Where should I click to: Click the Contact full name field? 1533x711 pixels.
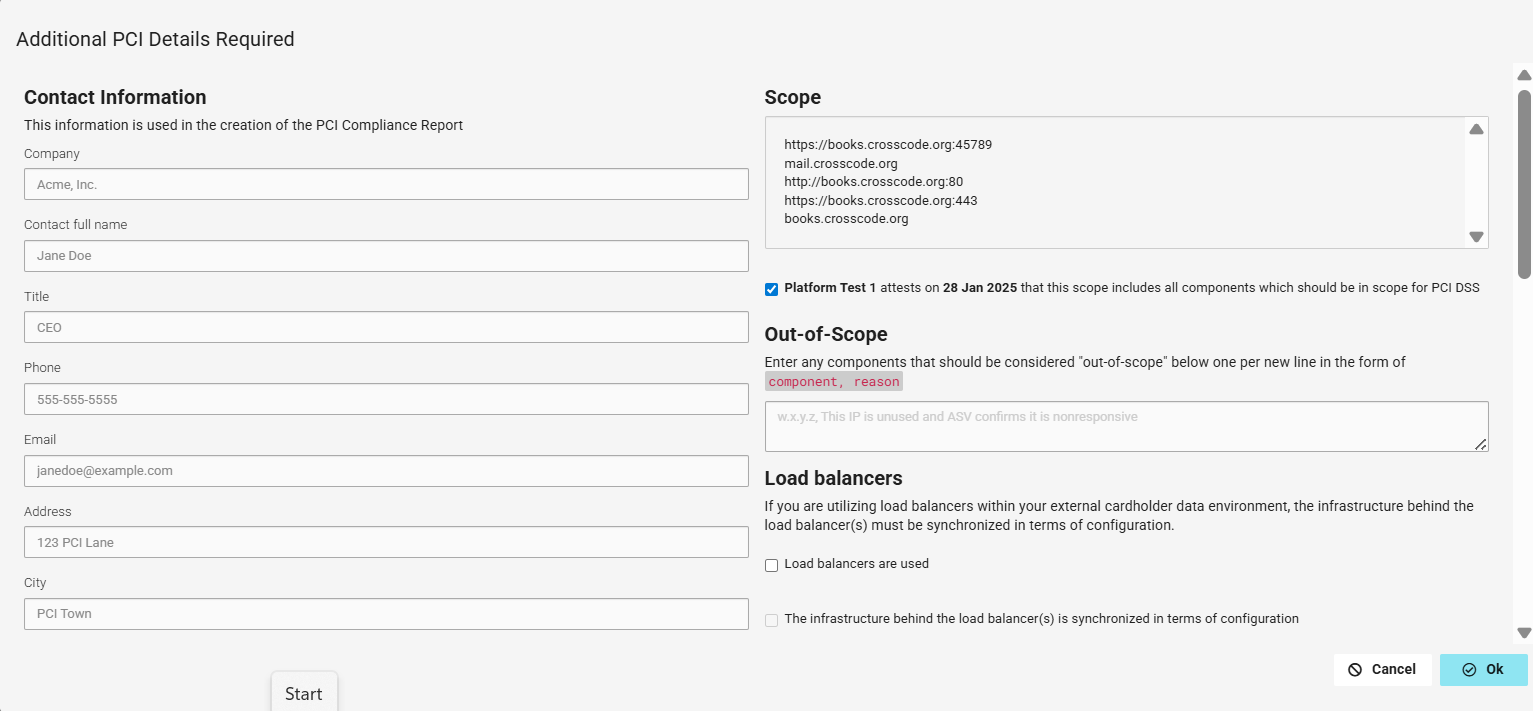(386, 256)
